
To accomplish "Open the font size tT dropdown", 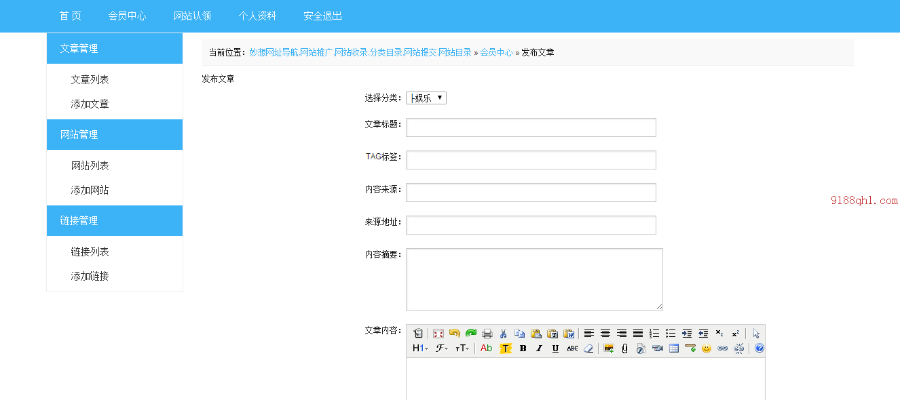I will [x=462, y=348].
